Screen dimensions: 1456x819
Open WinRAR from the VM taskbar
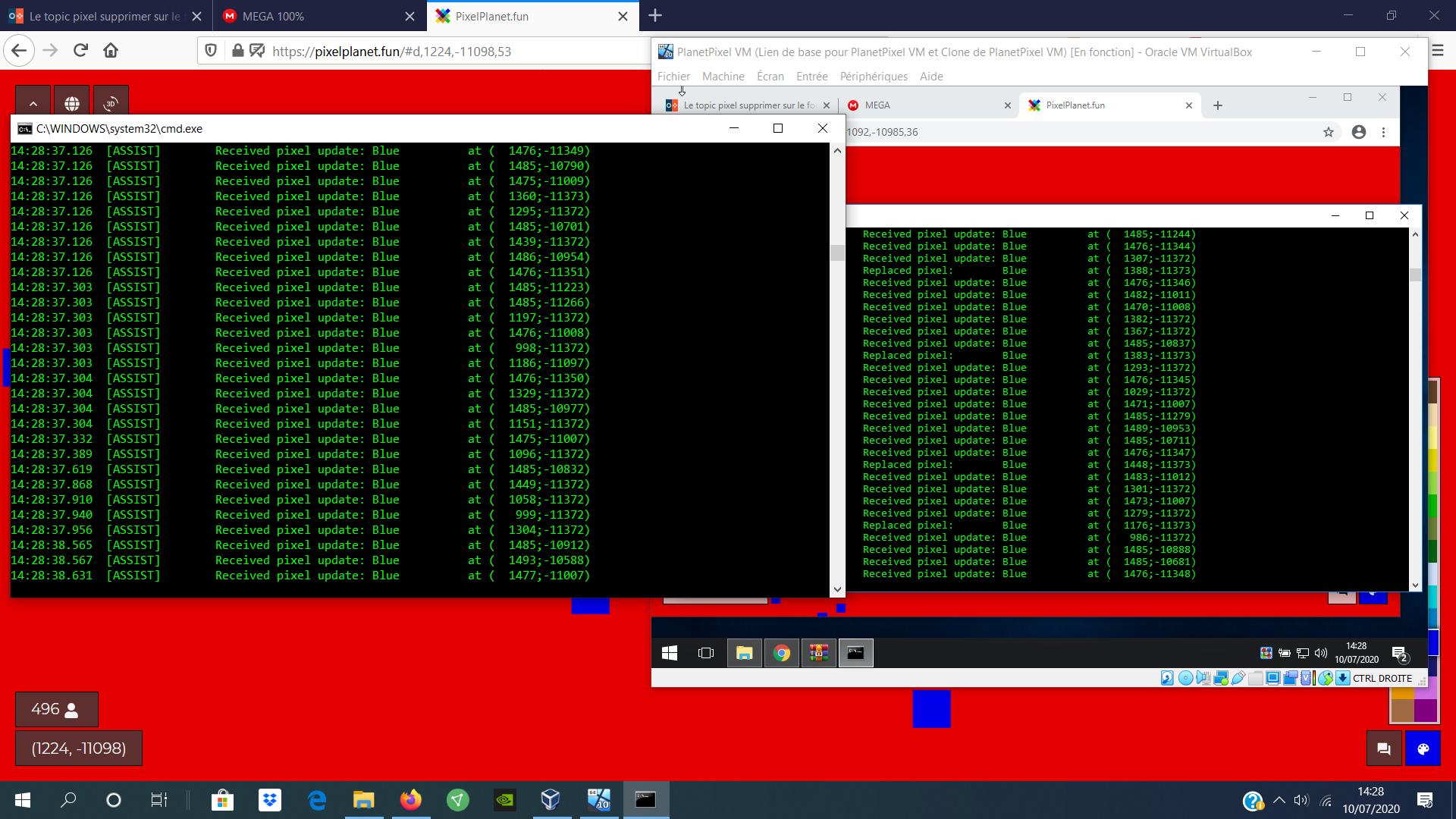click(x=818, y=653)
